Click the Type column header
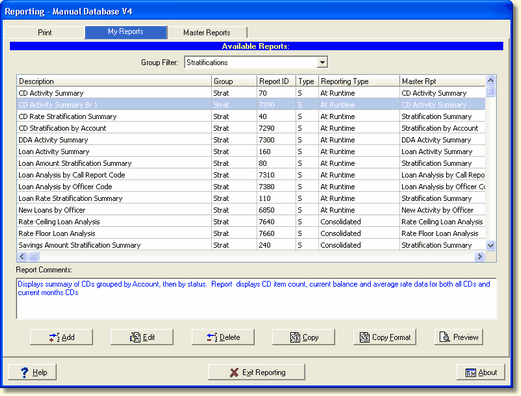Image resolution: width=521 pixels, height=396 pixels. coord(307,81)
